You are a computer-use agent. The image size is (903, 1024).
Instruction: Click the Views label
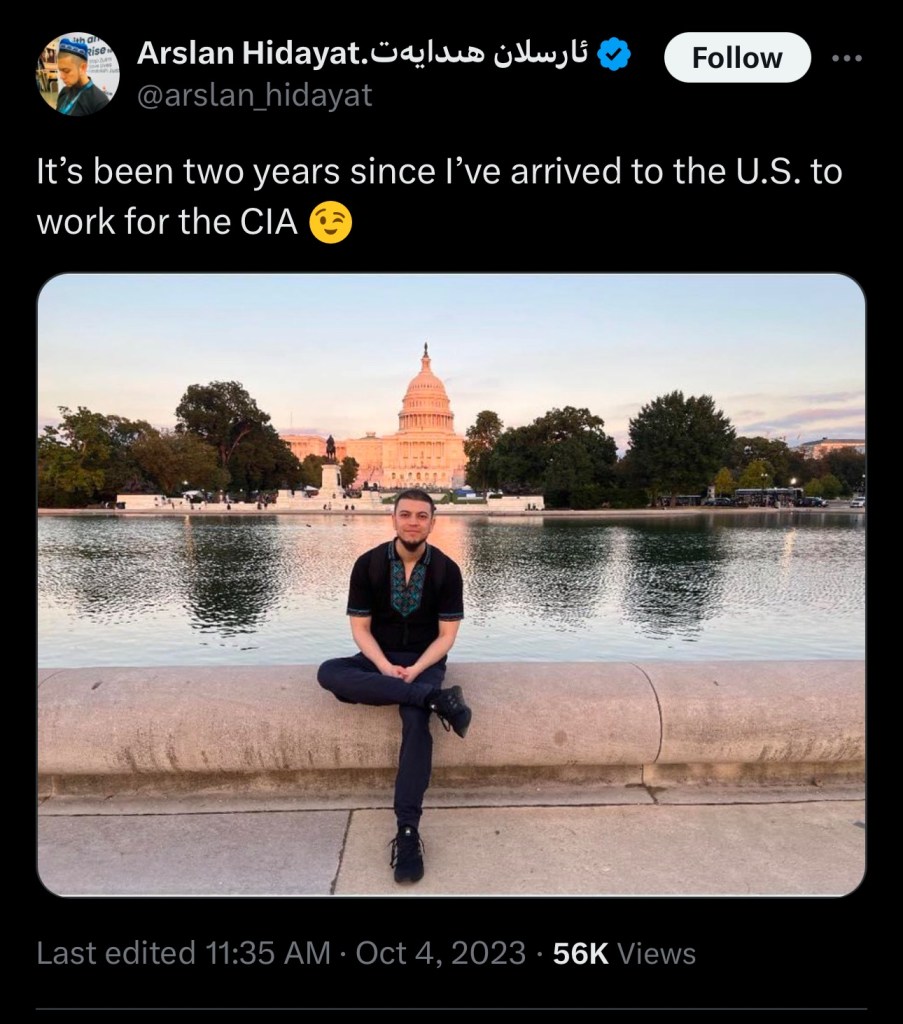pos(656,953)
